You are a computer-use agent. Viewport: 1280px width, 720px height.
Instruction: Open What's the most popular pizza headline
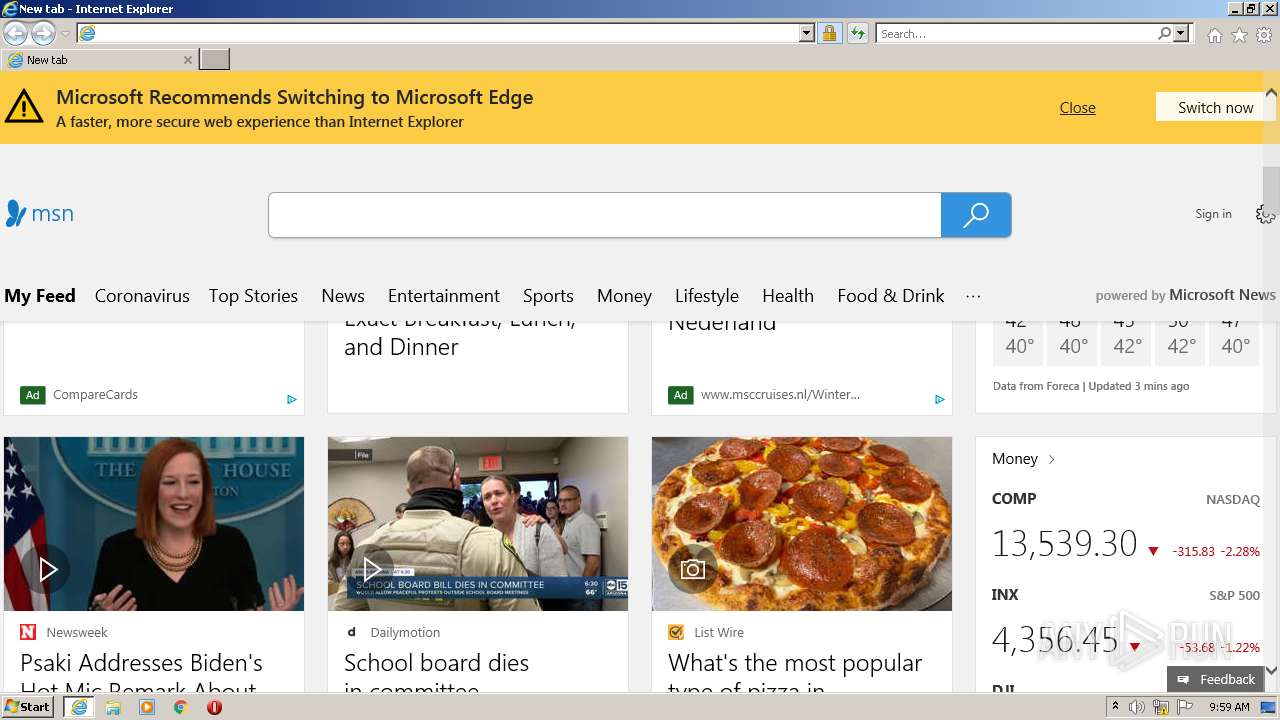point(795,675)
